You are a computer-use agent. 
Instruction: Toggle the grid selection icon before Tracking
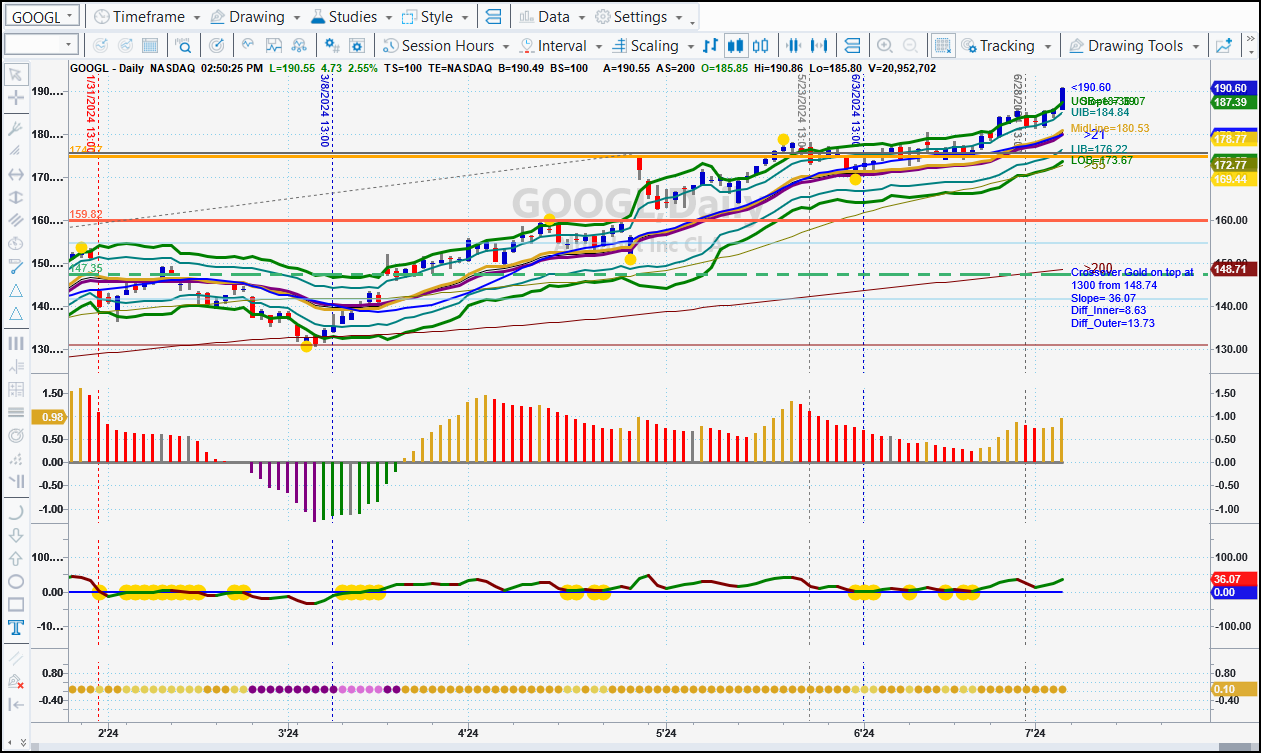[x=942, y=46]
